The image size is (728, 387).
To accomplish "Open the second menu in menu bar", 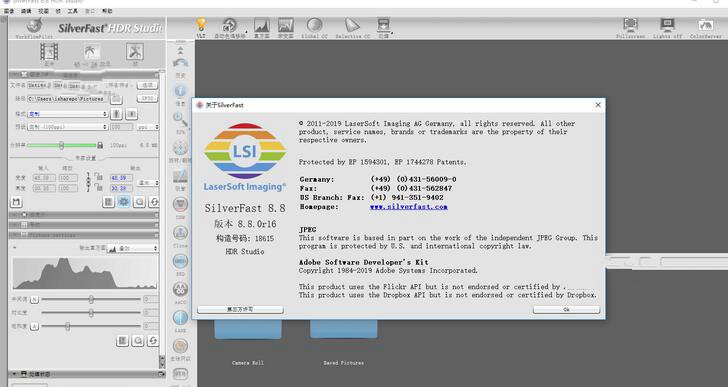I will 26,11.
